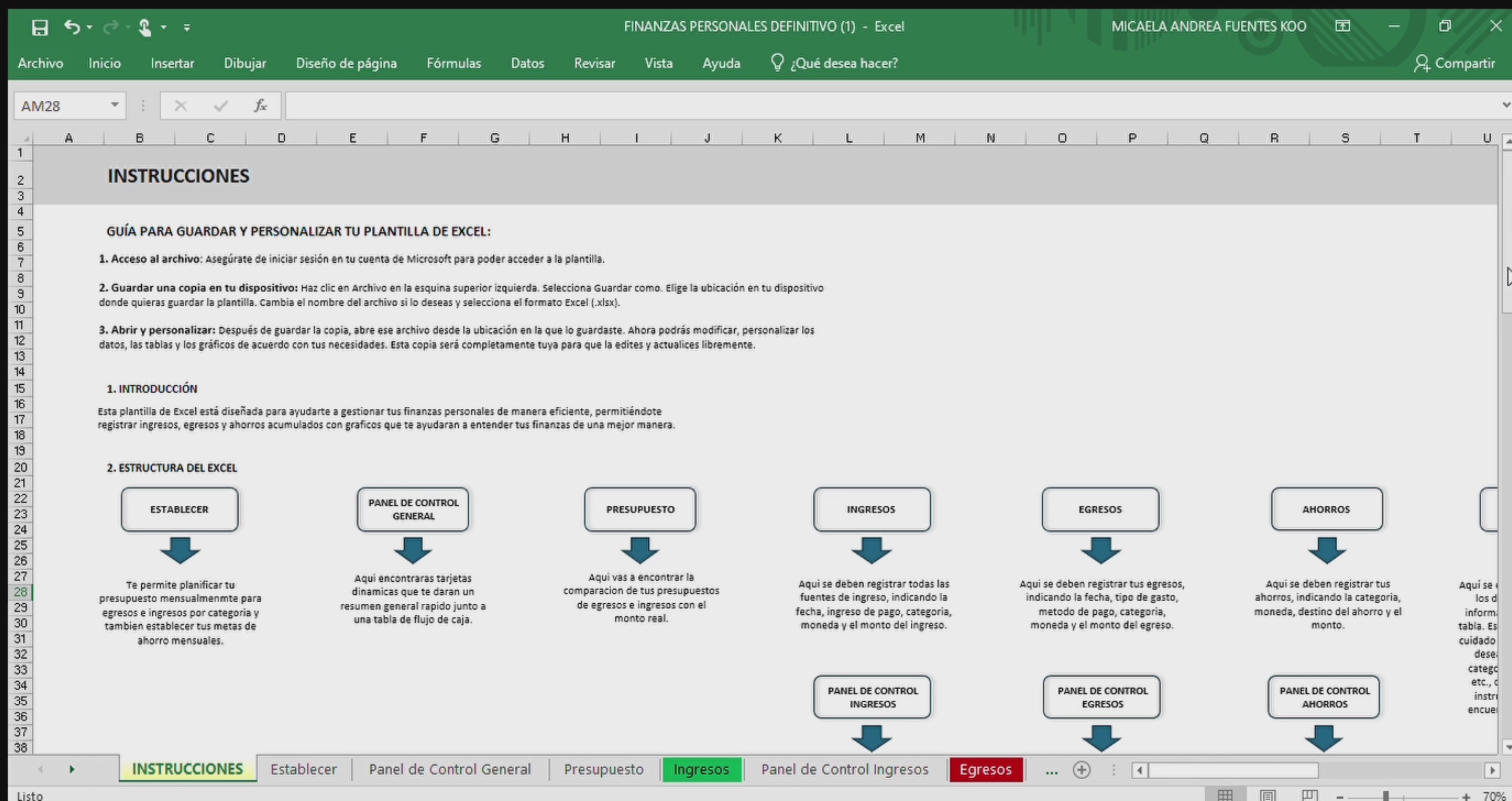
Task: Open Panel de Control Ingresos sheet tab
Action: 845,769
